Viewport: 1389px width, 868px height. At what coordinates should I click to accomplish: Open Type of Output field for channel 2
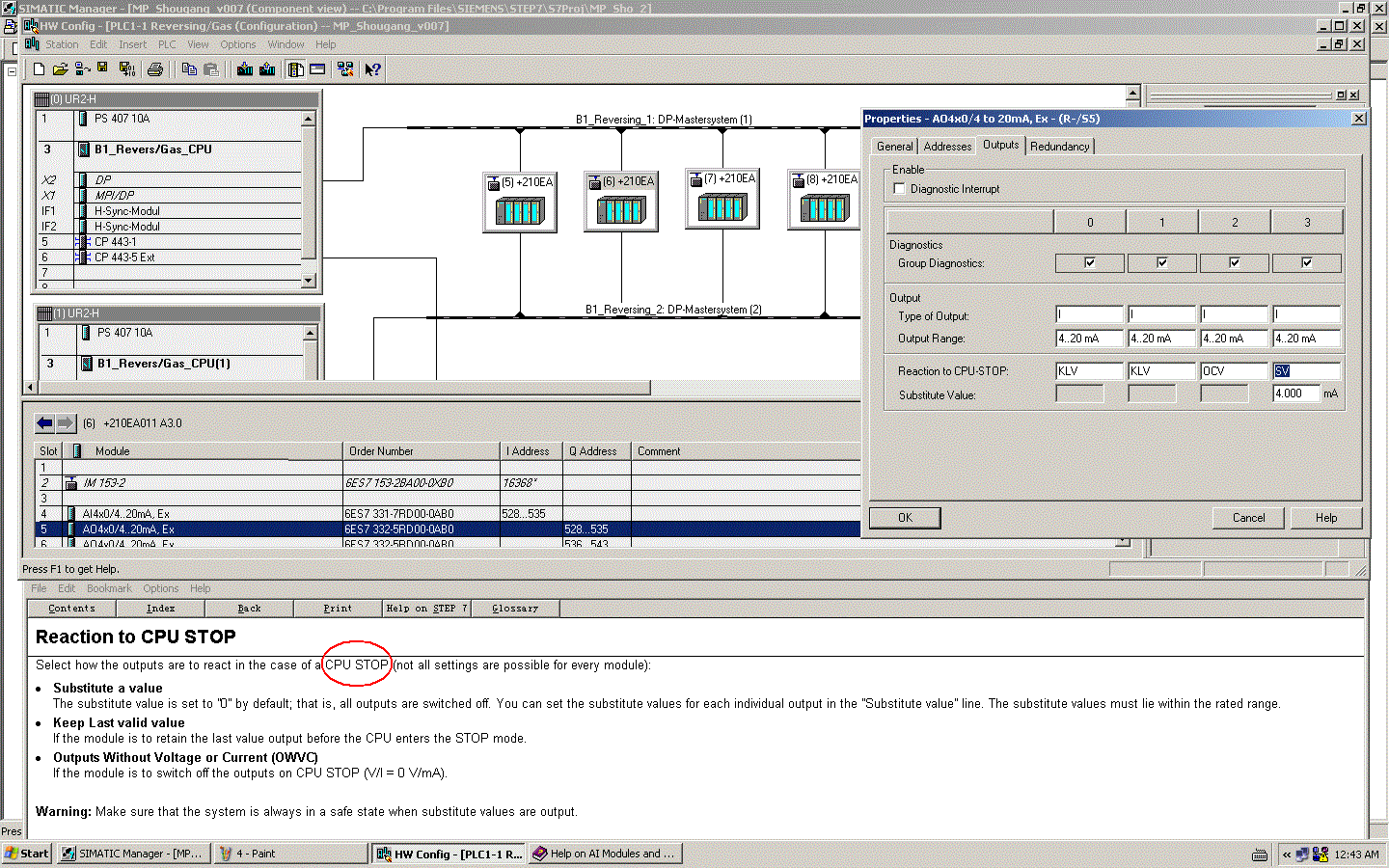1235,314
